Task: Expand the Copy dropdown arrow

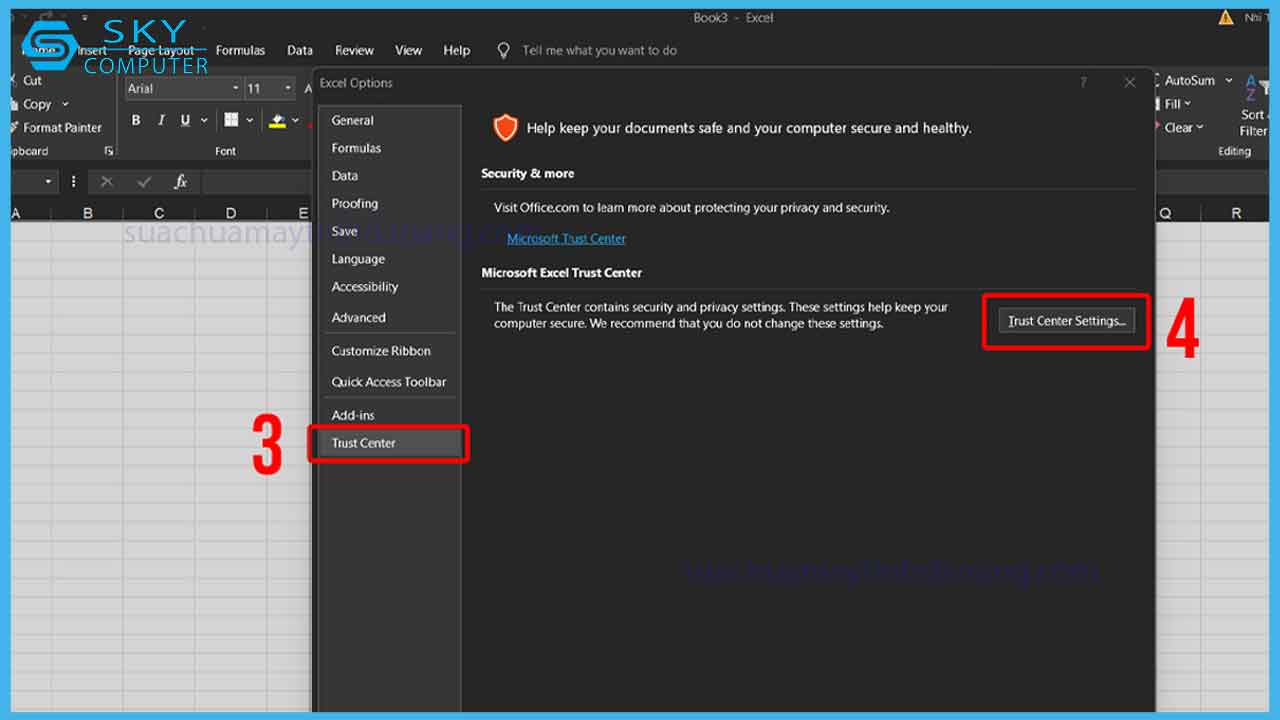Action: tap(66, 104)
